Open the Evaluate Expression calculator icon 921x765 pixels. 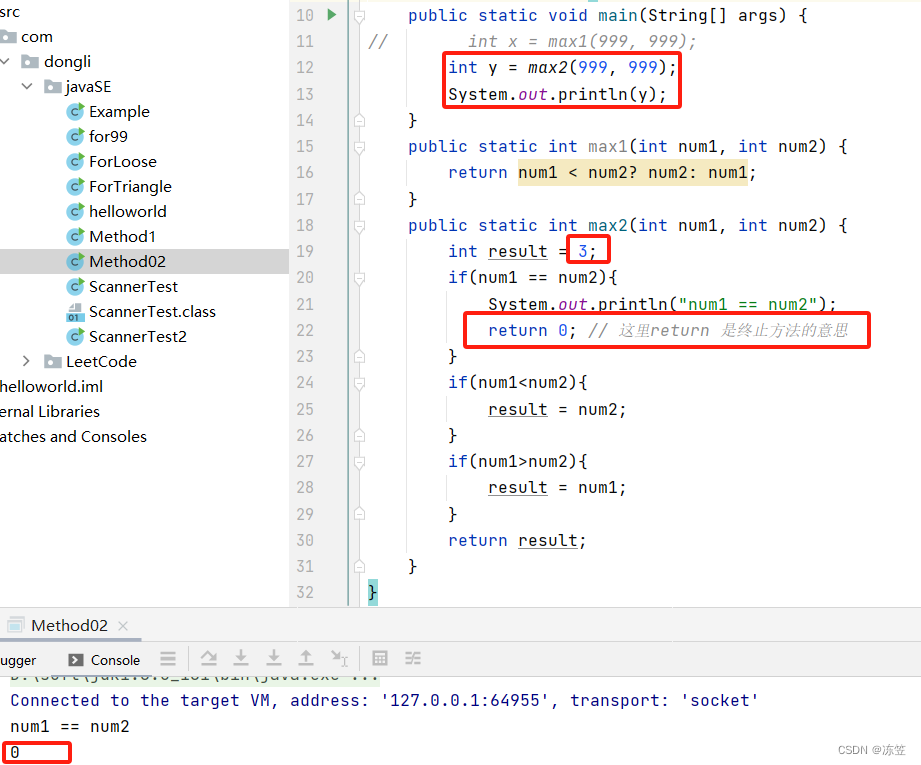(x=380, y=658)
